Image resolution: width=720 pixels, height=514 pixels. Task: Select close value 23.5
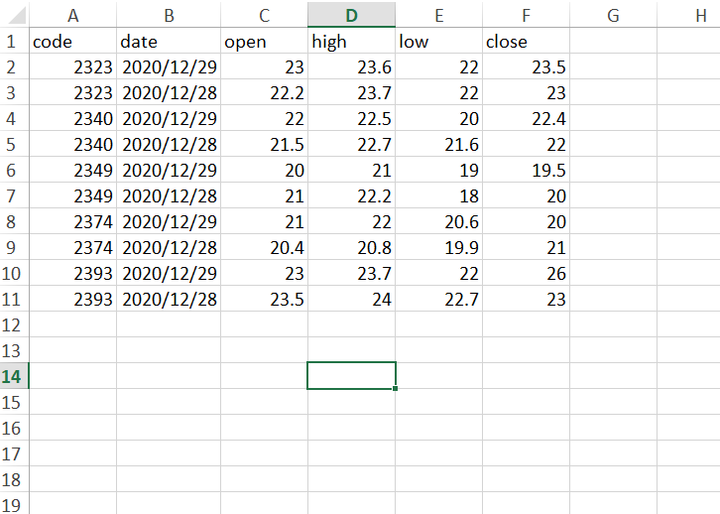tap(526, 67)
